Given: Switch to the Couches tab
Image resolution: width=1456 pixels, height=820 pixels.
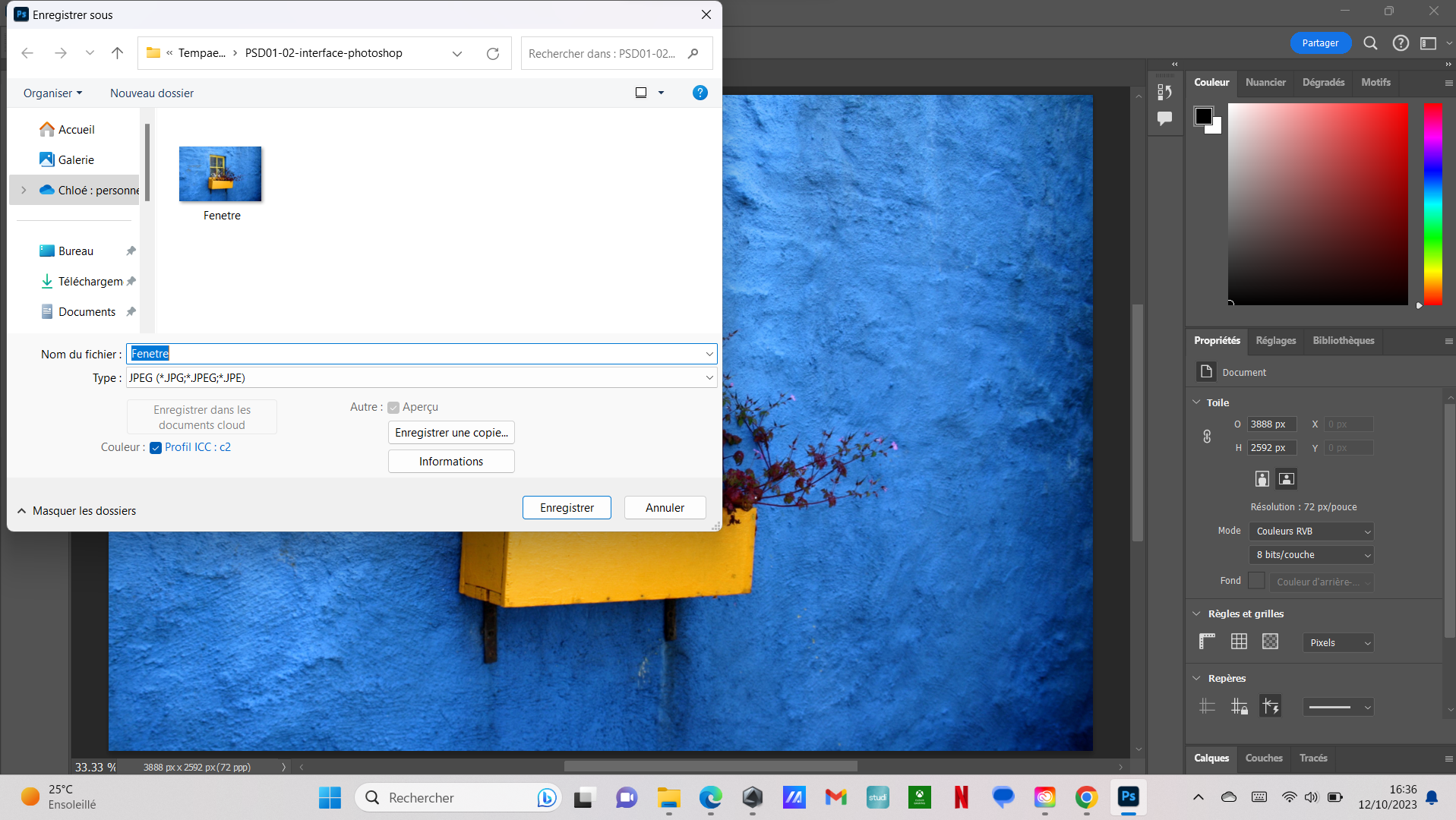Looking at the screenshot, I should point(1264,758).
